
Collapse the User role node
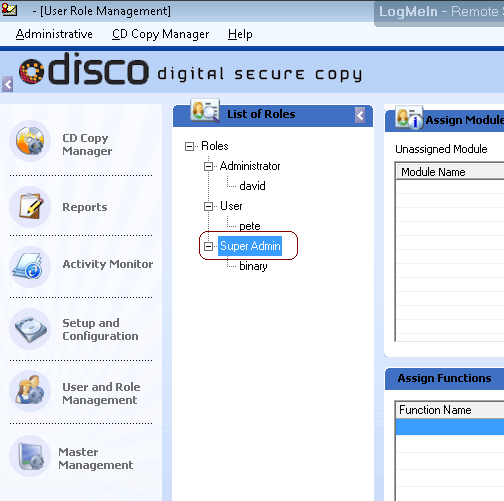pyautogui.click(x=208, y=206)
